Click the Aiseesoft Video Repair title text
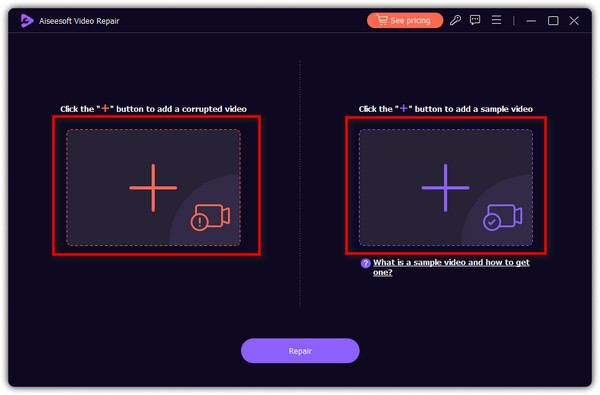Screen dimensions: 600x395 point(79,21)
